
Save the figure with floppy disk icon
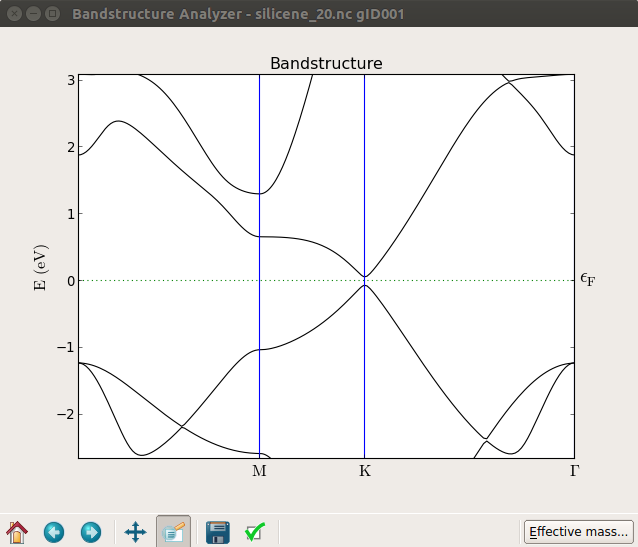(218, 532)
